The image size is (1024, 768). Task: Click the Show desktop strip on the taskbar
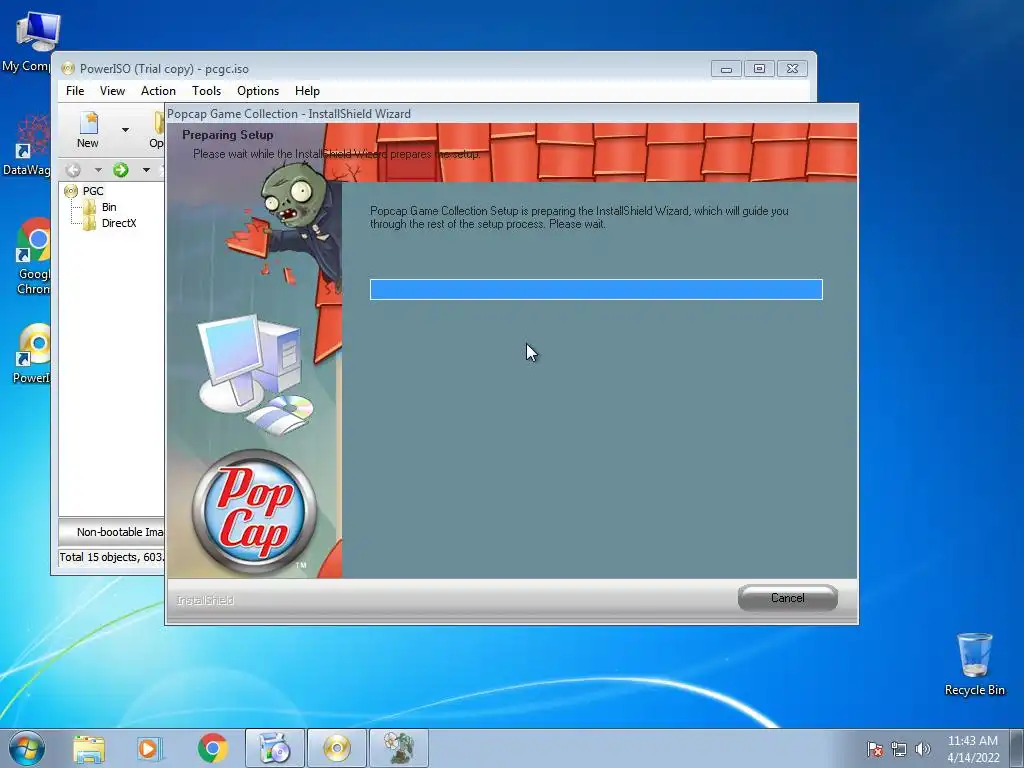coord(1017,748)
